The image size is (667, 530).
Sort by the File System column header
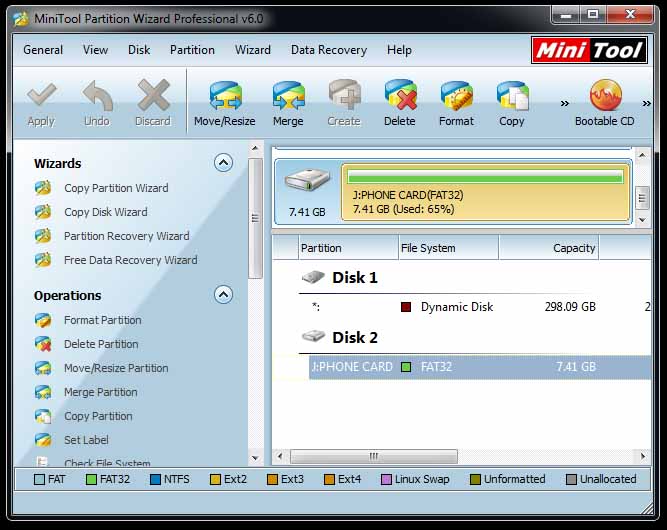(x=449, y=248)
